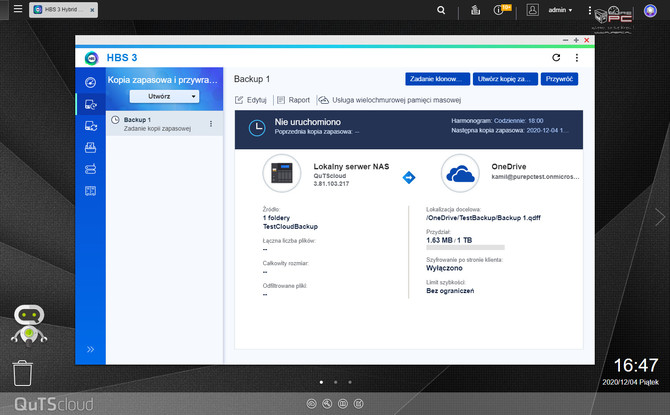
Task: Open the Sync sidebar icon
Action: pyautogui.click(x=91, y=126)
